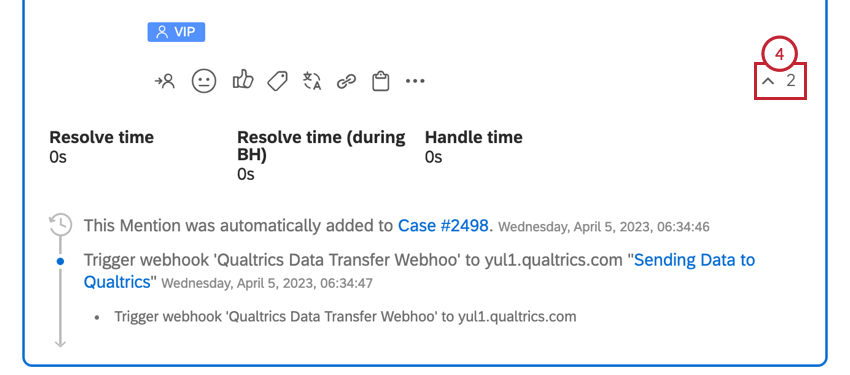Click the thumbs up icon
Image resolution: width=850 pixels, height=375 pixels.
point(243,80)
